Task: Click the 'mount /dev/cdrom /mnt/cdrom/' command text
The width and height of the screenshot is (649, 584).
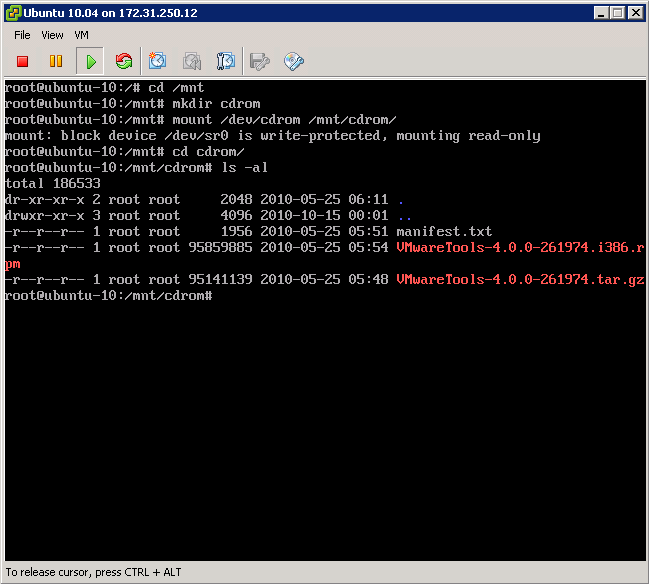Action: pos(284,120)
